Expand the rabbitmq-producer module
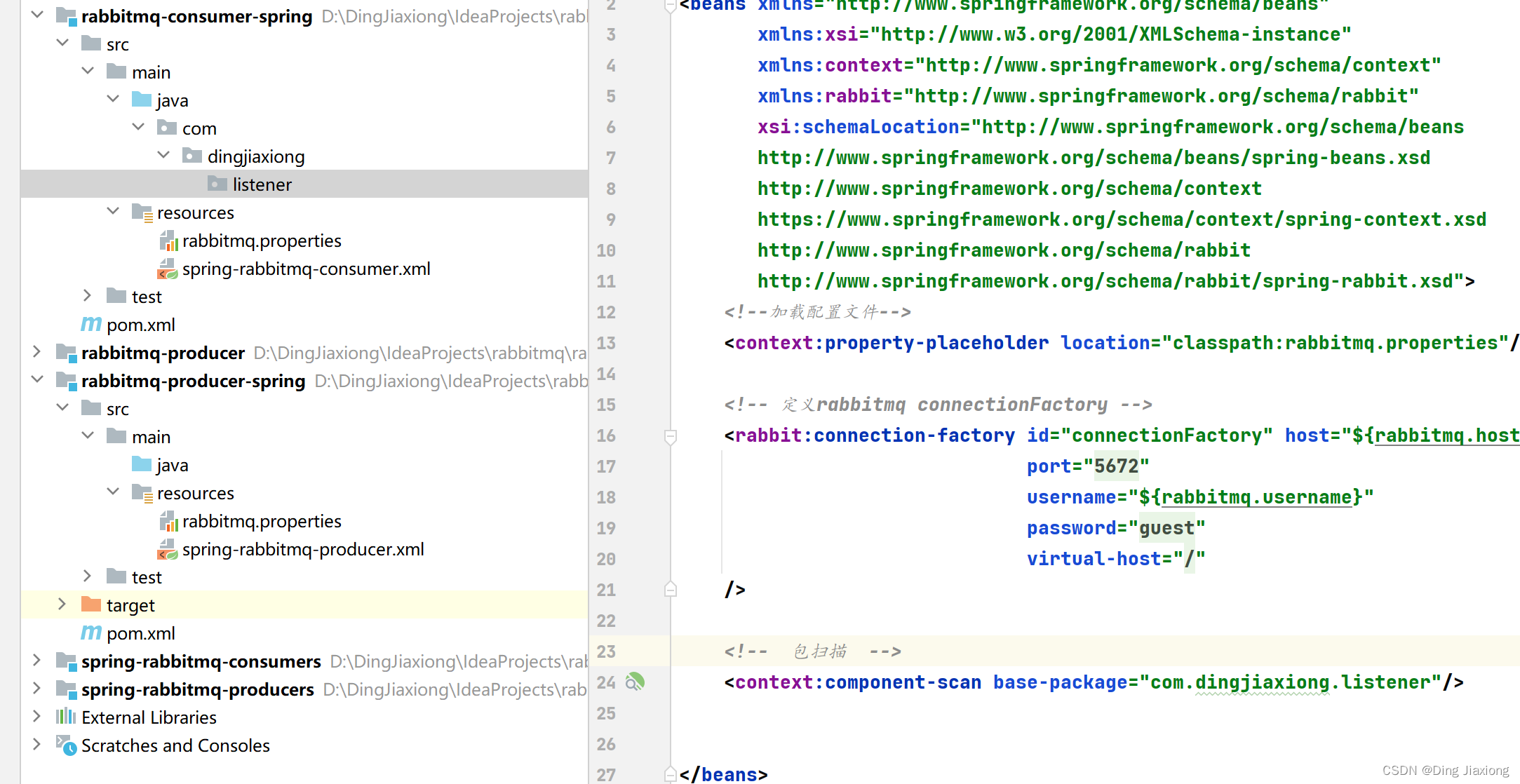 37,351
